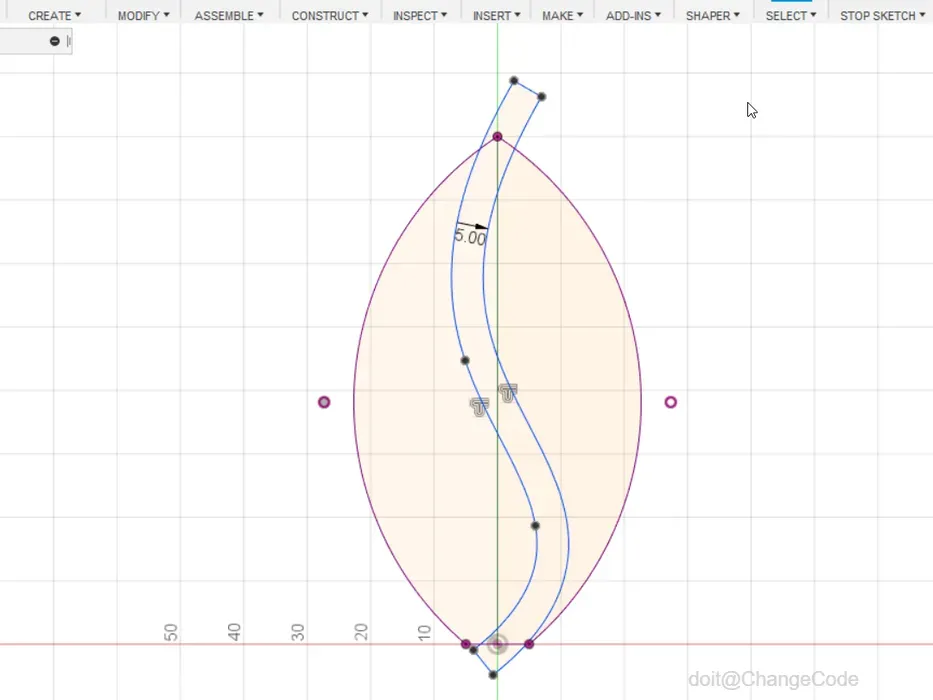This screenshot has height=700, width=933.
Task: Collapse the browser panel minus icon
Action: [55, 41]
